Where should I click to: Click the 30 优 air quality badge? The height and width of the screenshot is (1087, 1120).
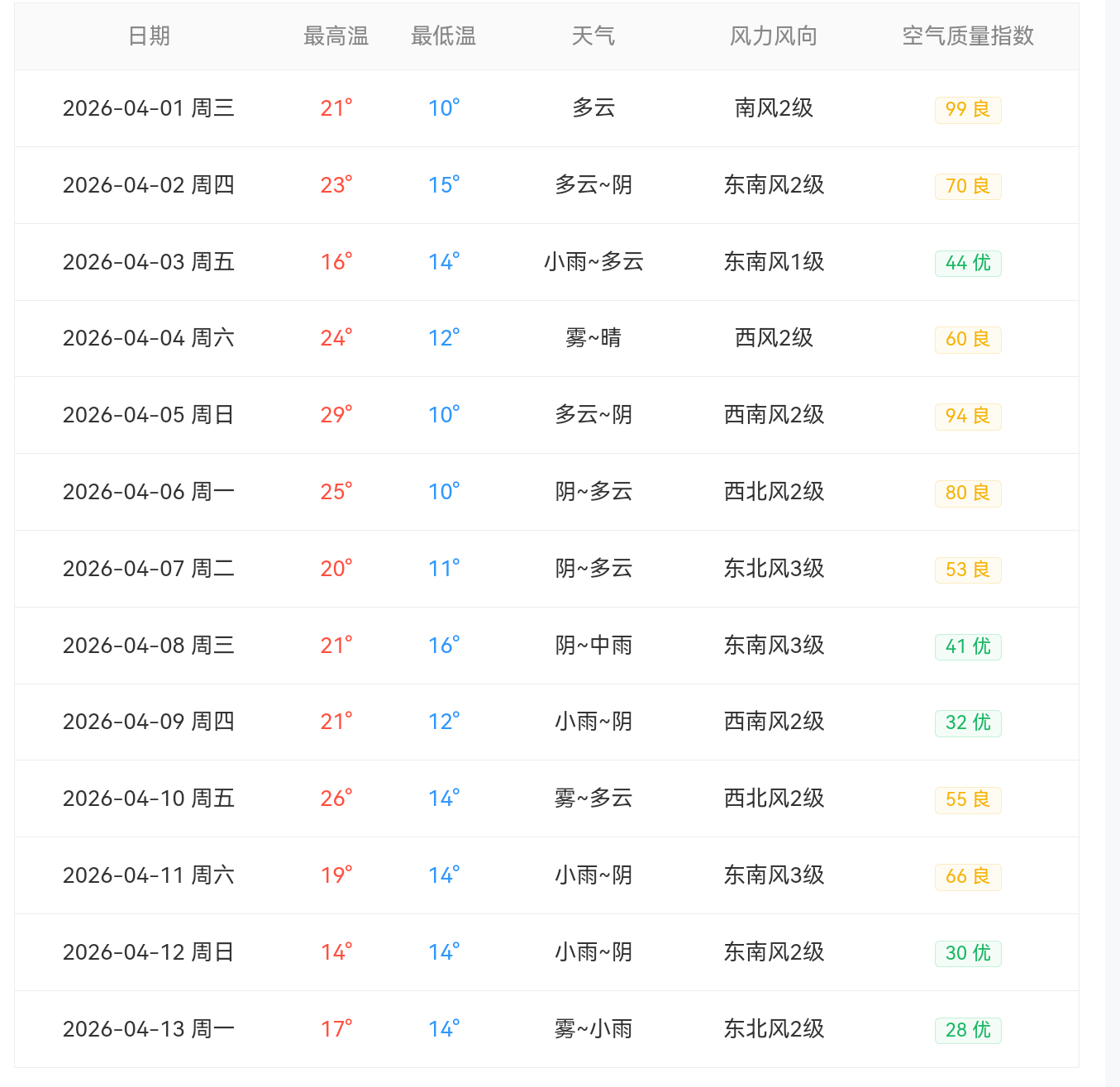click(x=967, y=953)
